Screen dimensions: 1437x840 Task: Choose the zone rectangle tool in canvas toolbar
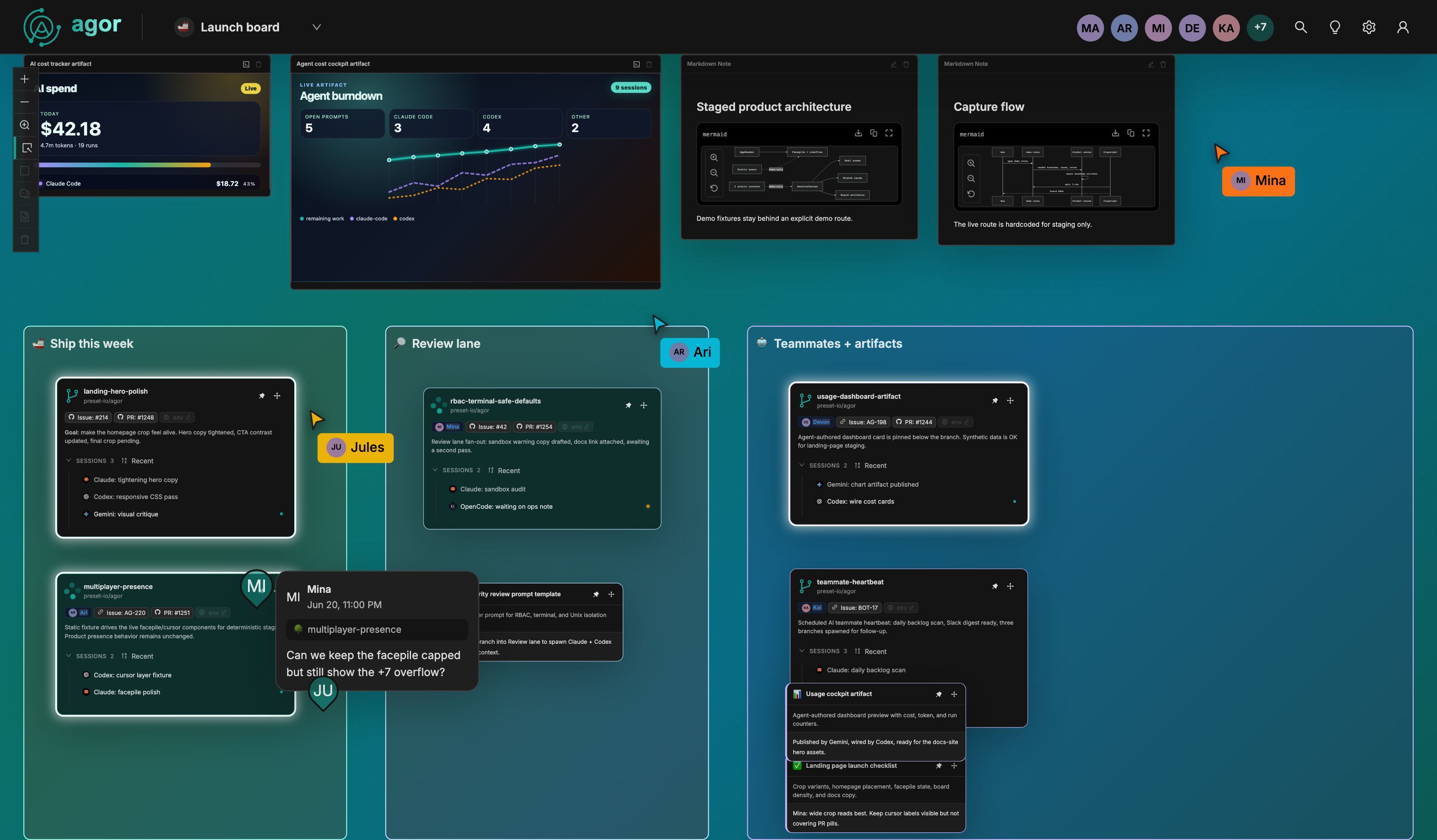25,171
